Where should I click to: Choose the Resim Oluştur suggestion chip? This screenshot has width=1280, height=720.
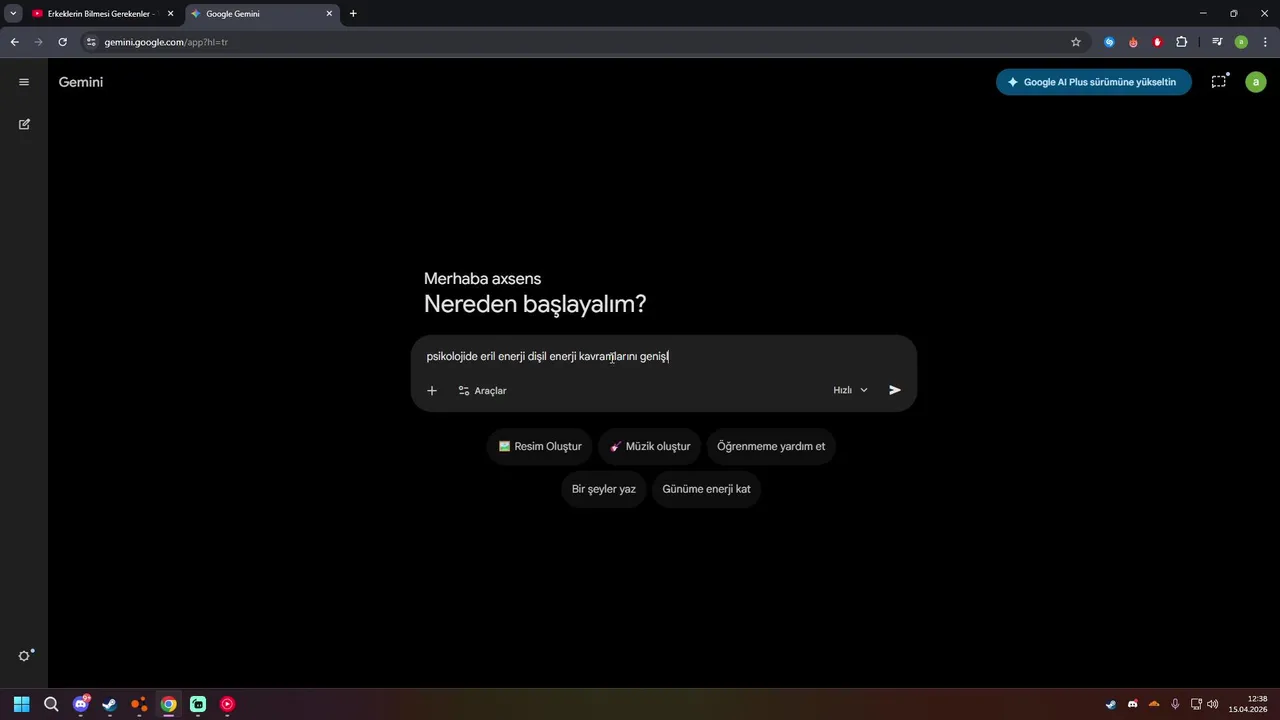(x=540, y=446)
